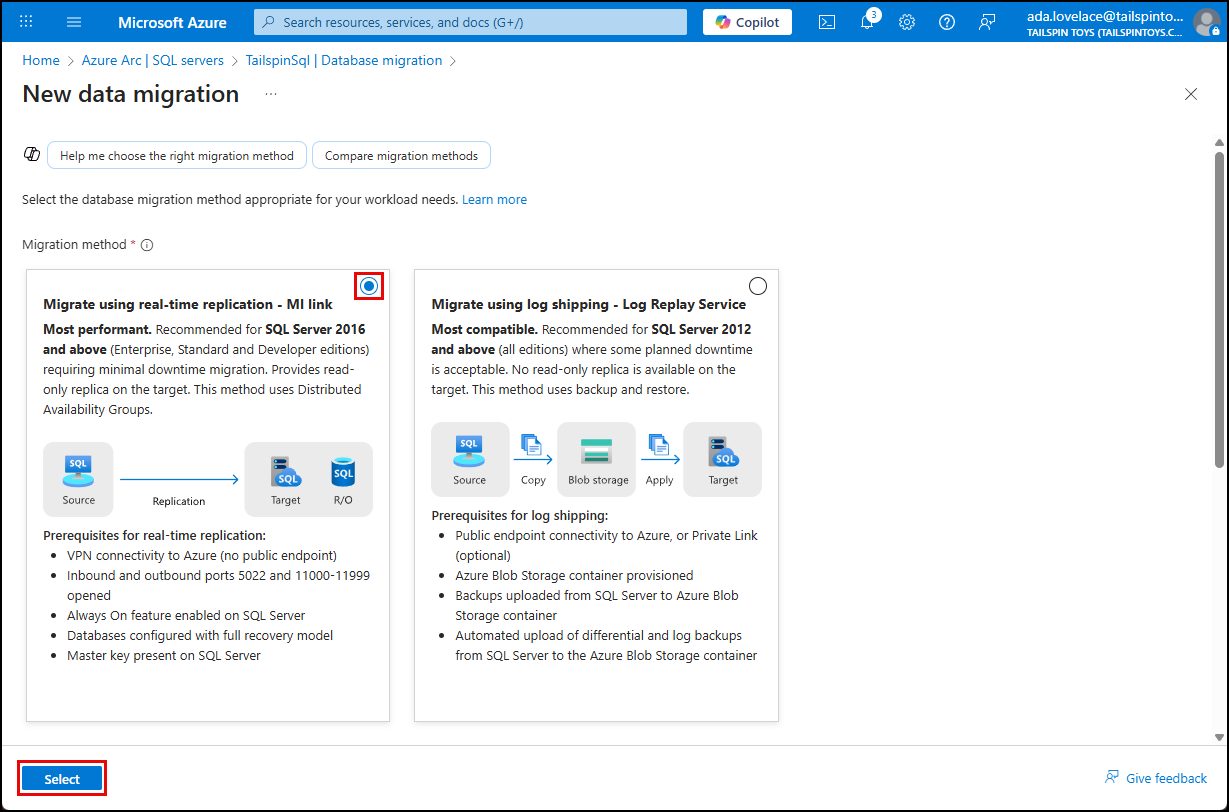Screen dimensions: 1229x812
Task: Select the MI link replication radio button
Action: point(368,285)
